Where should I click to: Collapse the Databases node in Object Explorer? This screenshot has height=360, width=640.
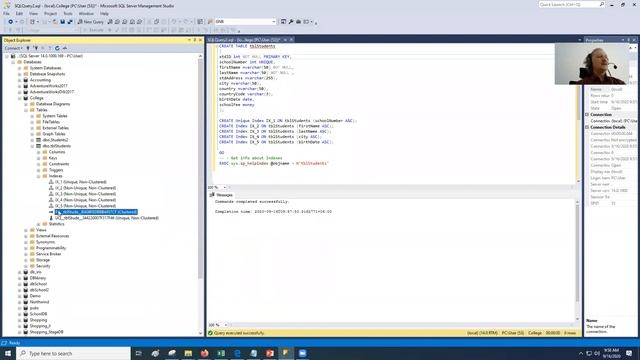pos(13,62)
